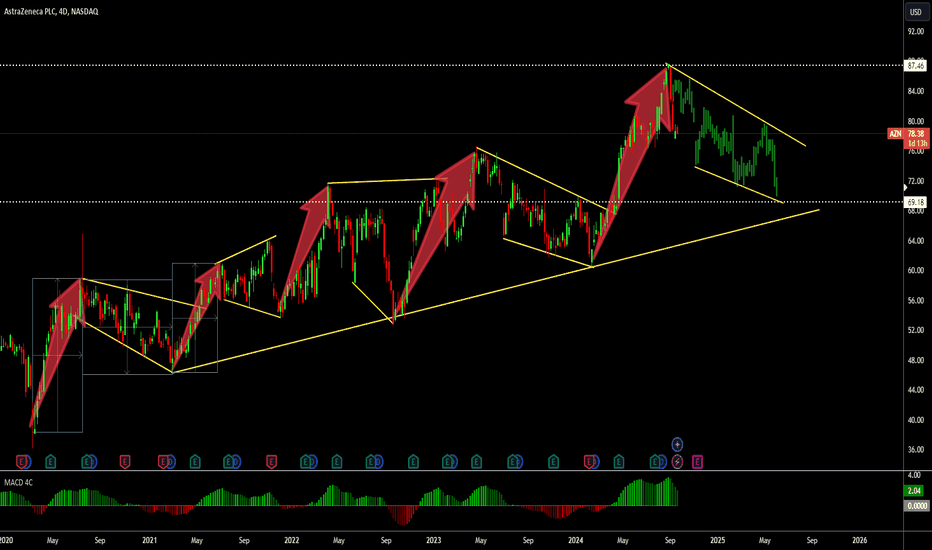Click the 60.00 price scale tick
The width and height of the screenshot is (932, 550).
point(916,271)
